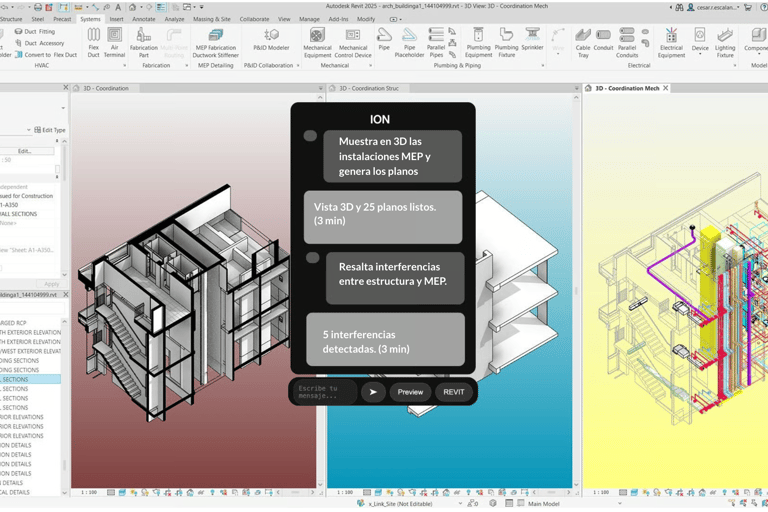Go to the Massing & Site tab
768x512 pixels.
point(212,19)
